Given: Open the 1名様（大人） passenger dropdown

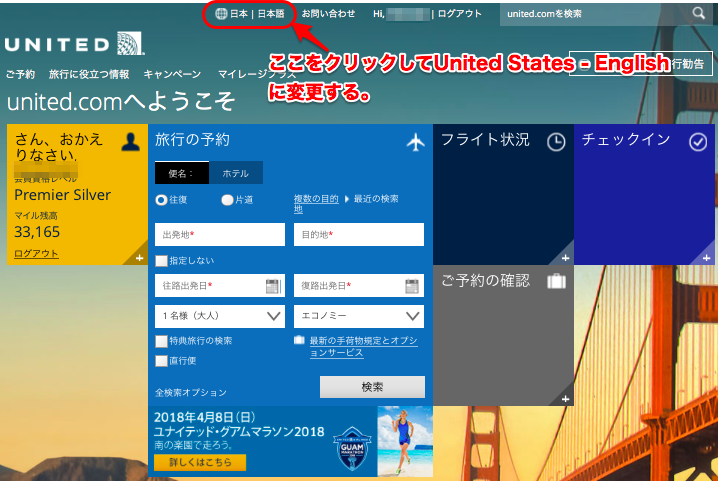Looking at the screenshot, I should pyautogui.click(x=220, y=316).
